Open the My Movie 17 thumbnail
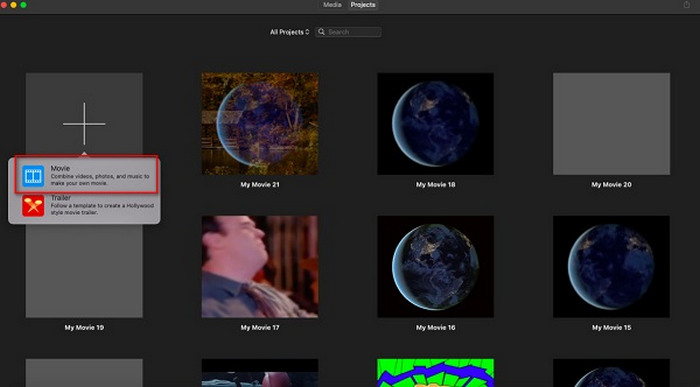Image resolution: width=700 pixels, height=387 pixels. point(260,266)
